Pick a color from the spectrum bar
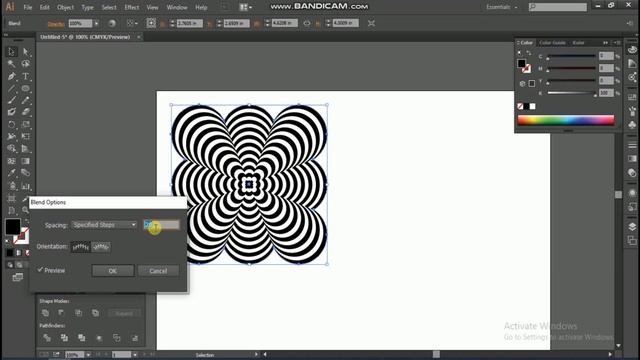640x360 pixels. click(566, 120)
